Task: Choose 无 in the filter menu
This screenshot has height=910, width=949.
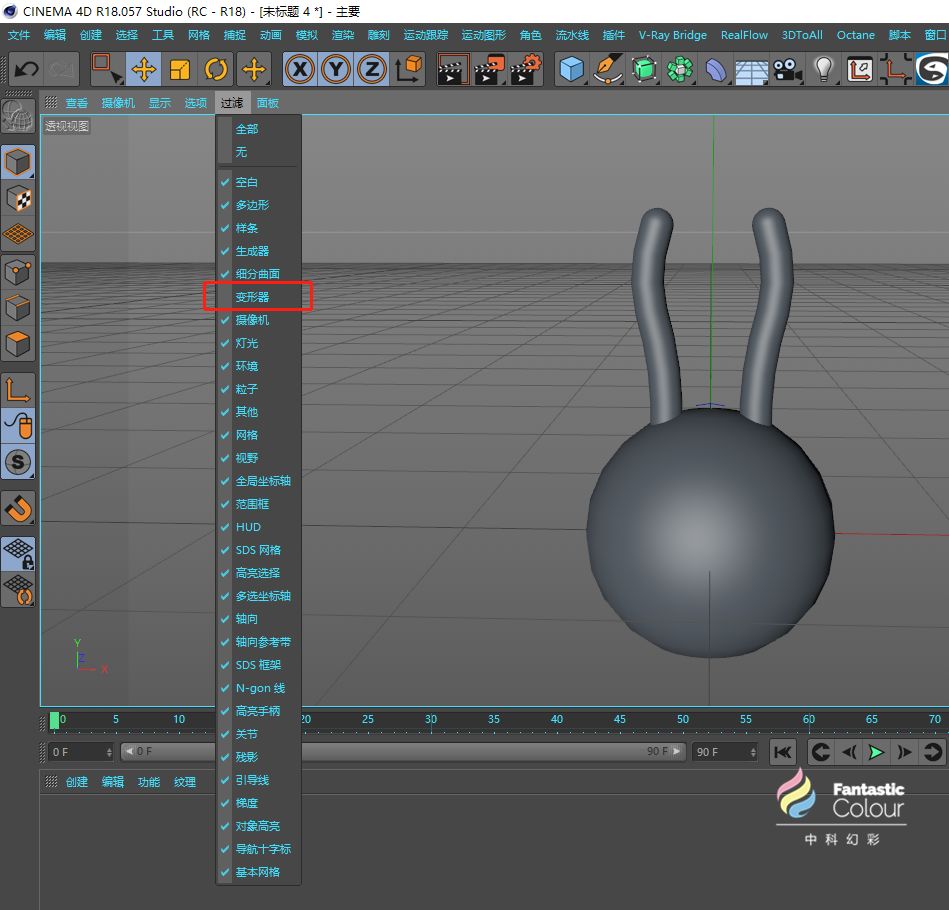Action: pyautogui.click(x=241, y=152)
